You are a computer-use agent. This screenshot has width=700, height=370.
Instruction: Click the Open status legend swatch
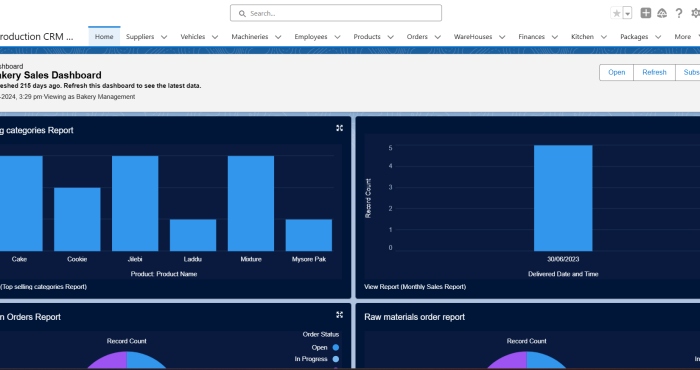(336, 347)
